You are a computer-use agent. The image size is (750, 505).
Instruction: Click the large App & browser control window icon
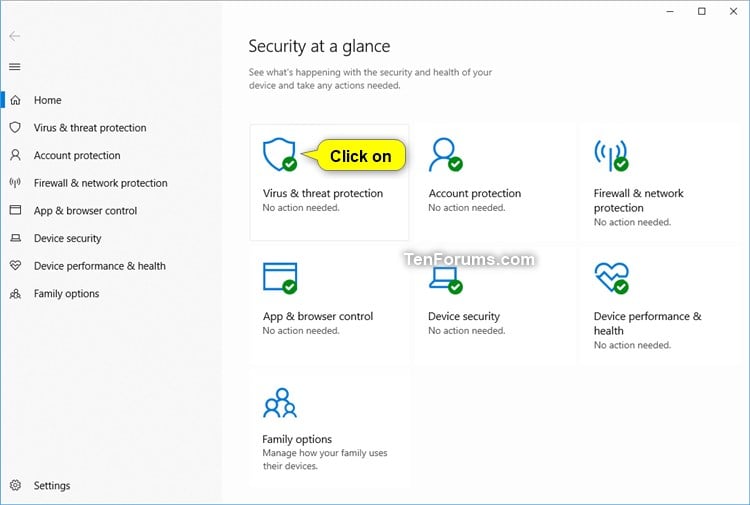[x=280, y=278]
